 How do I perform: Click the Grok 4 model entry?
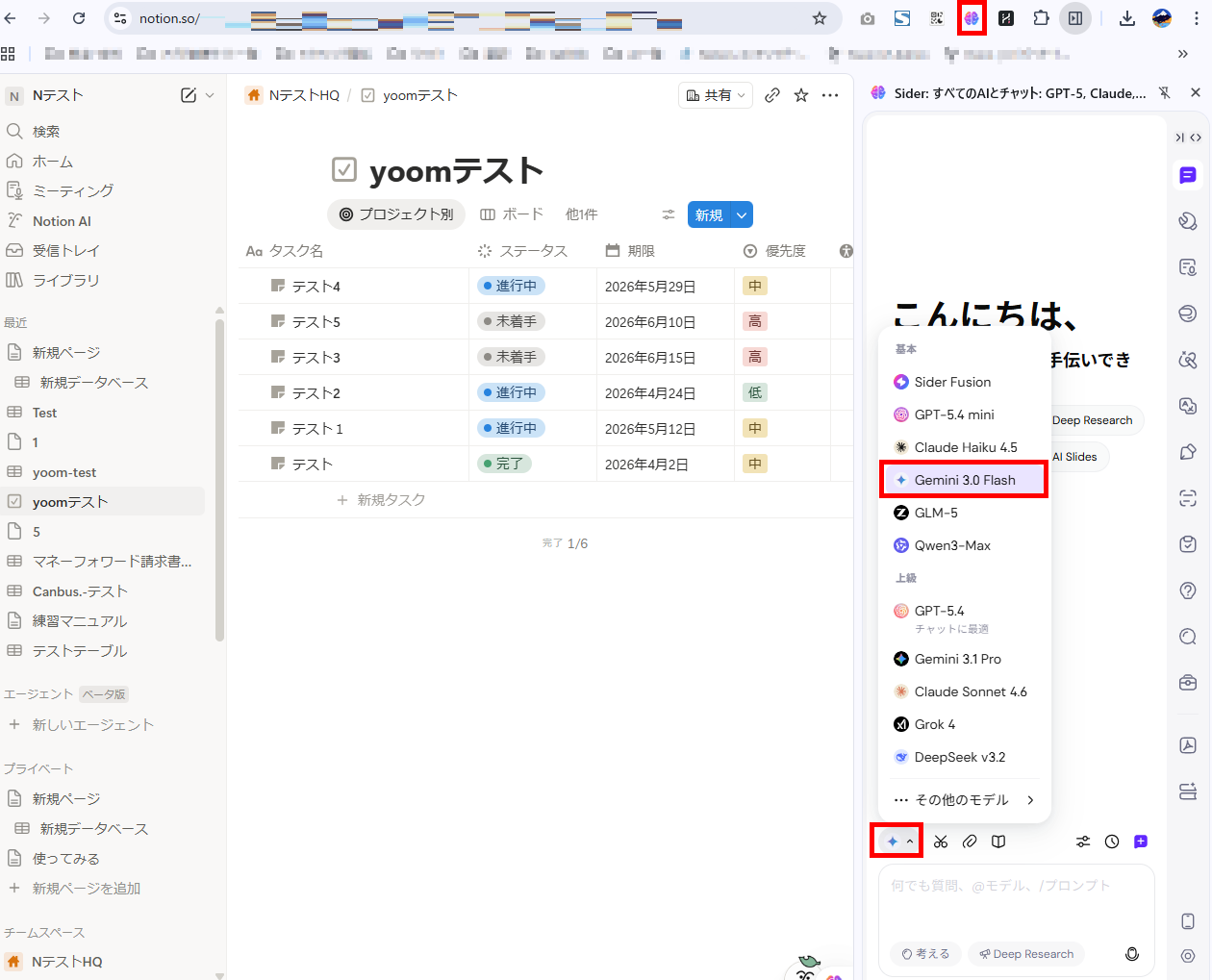pyautogui.click(x=964, y=724)
